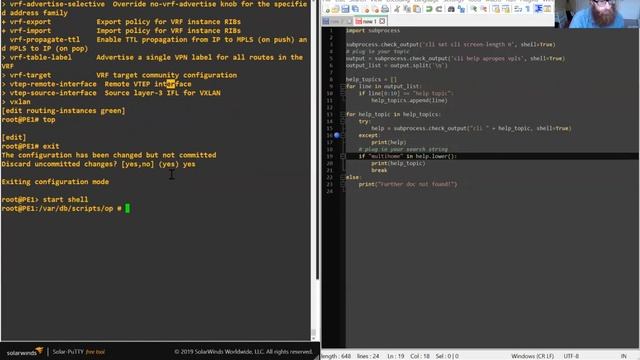Toggle synchronized vertical scrolling icon
Viewport: 640px width, 360px height.
(496, 9)
